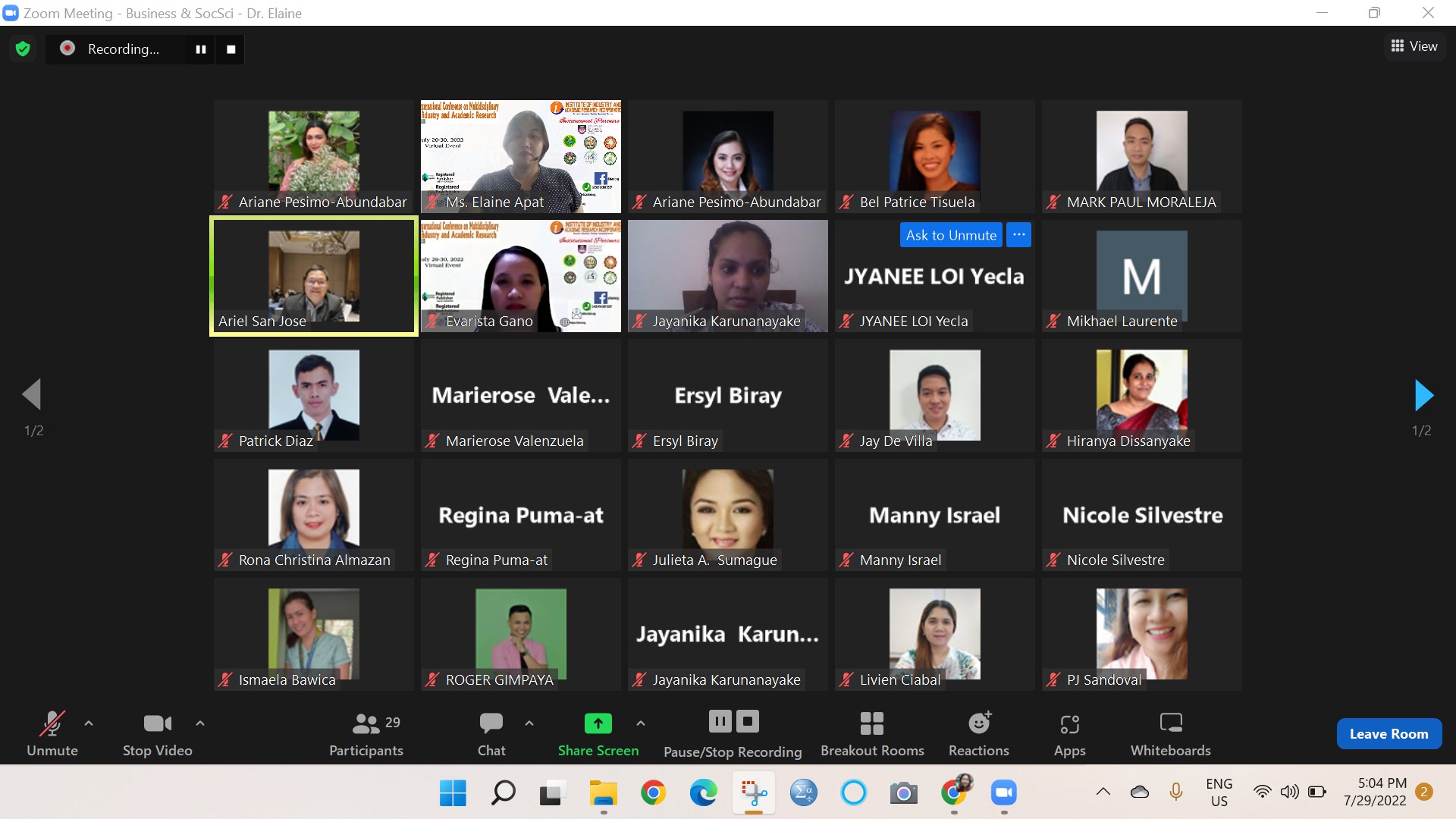Expand share options arrow beside Share Screen
The width and height of the screenshot is (1456, 819).
point(641,723)
